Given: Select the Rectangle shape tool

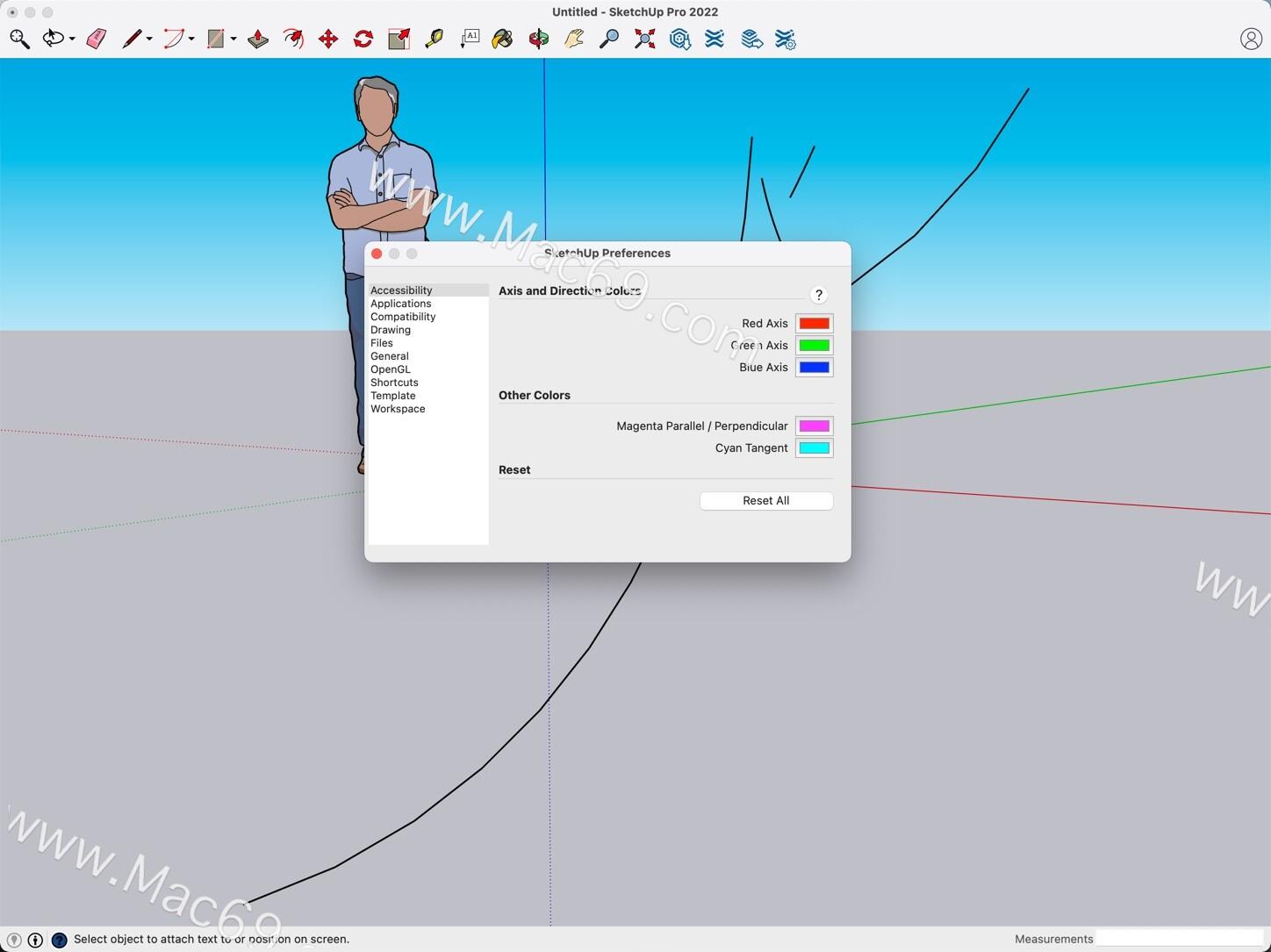Looking at the screenshot, I should [216, 39].
